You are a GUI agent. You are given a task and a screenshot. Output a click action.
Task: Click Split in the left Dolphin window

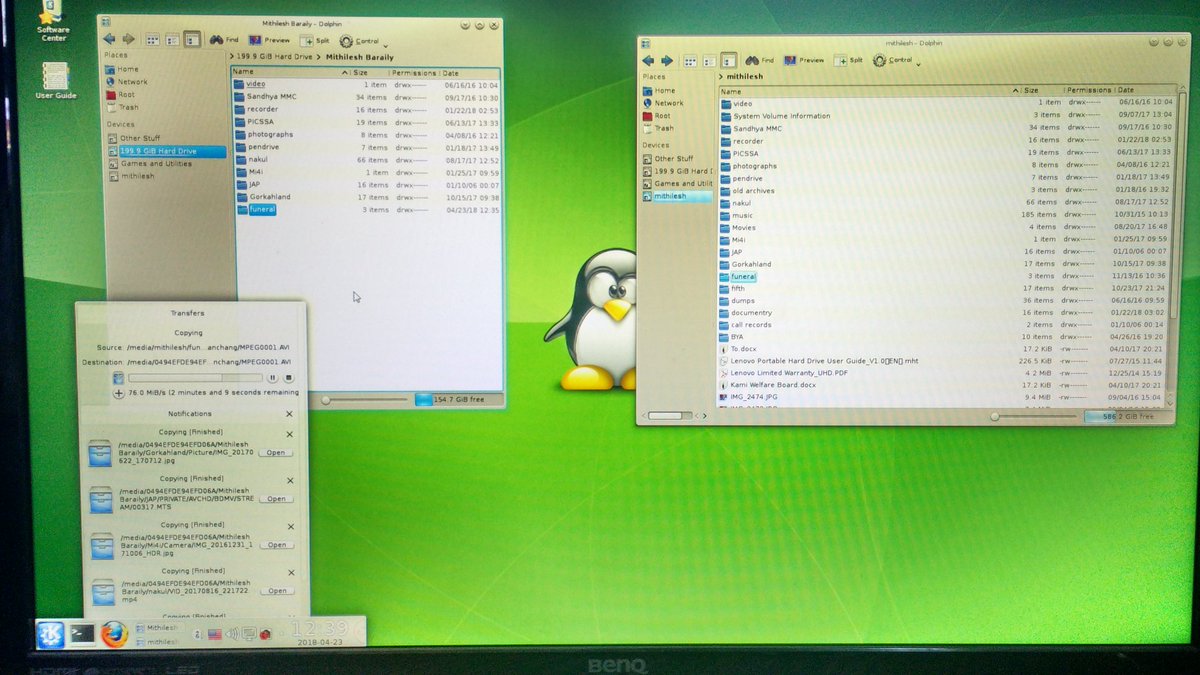314,40
